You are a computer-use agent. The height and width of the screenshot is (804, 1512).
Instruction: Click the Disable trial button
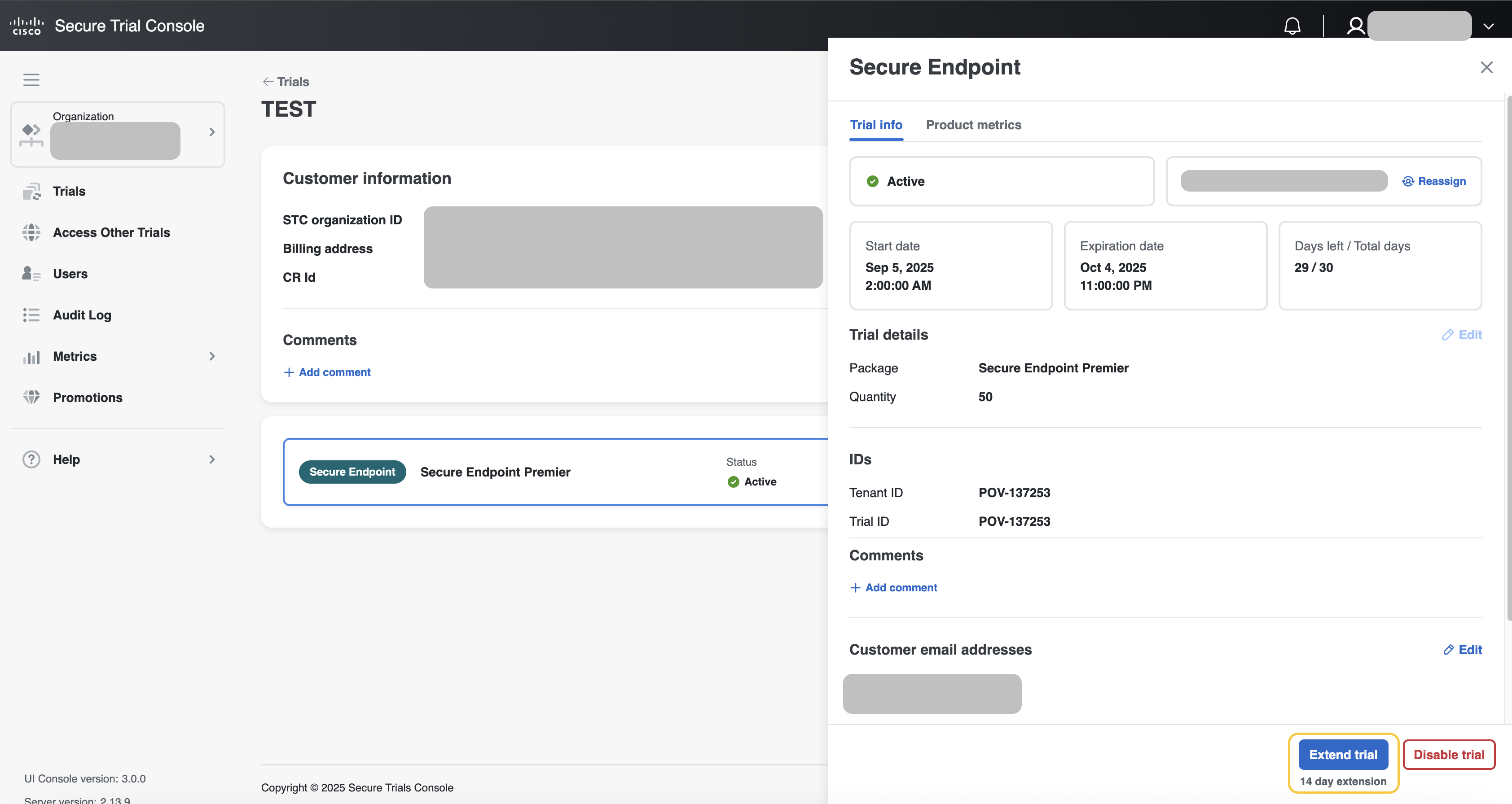click(1449, 755)
